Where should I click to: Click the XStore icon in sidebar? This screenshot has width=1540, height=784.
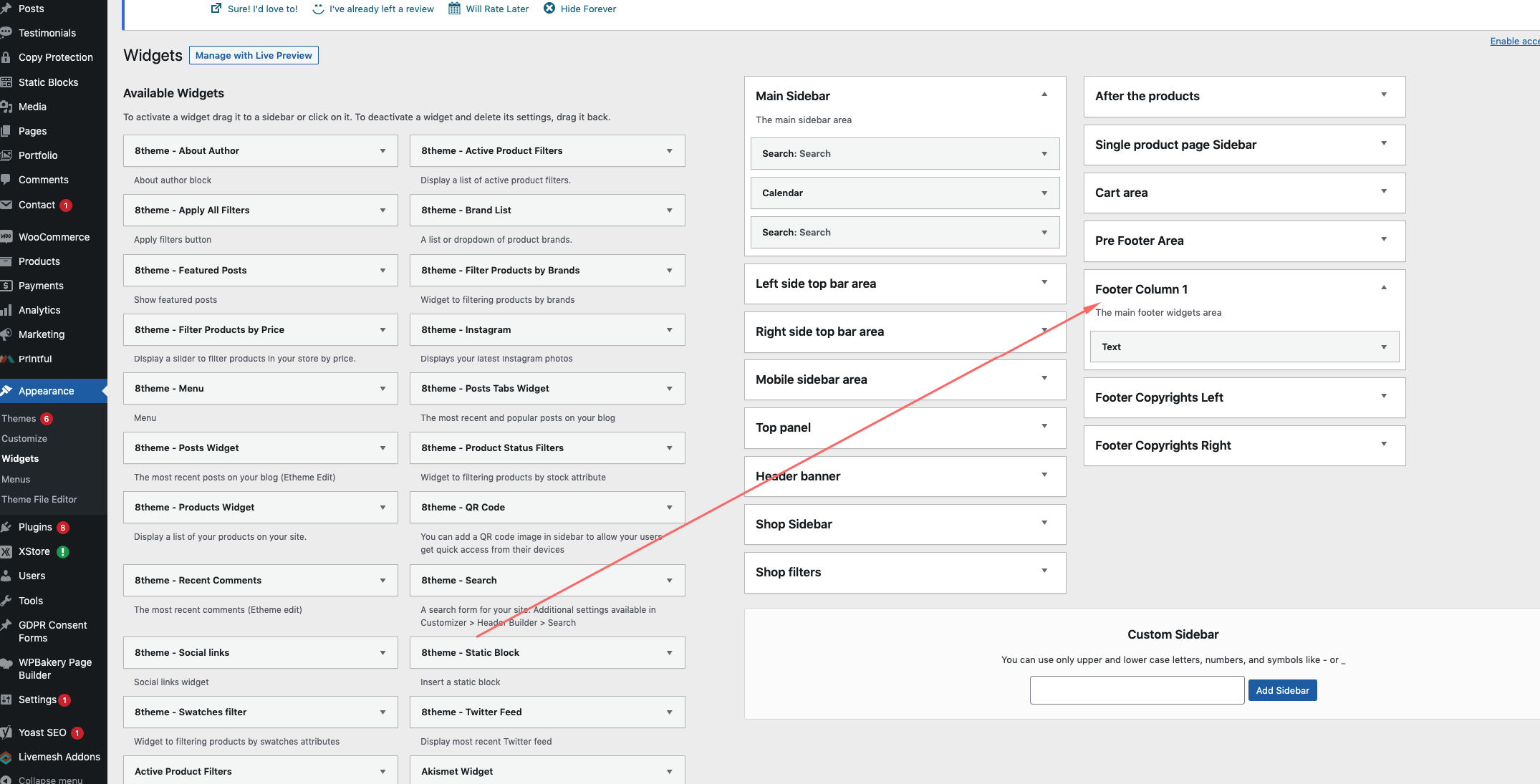[6, 551]
